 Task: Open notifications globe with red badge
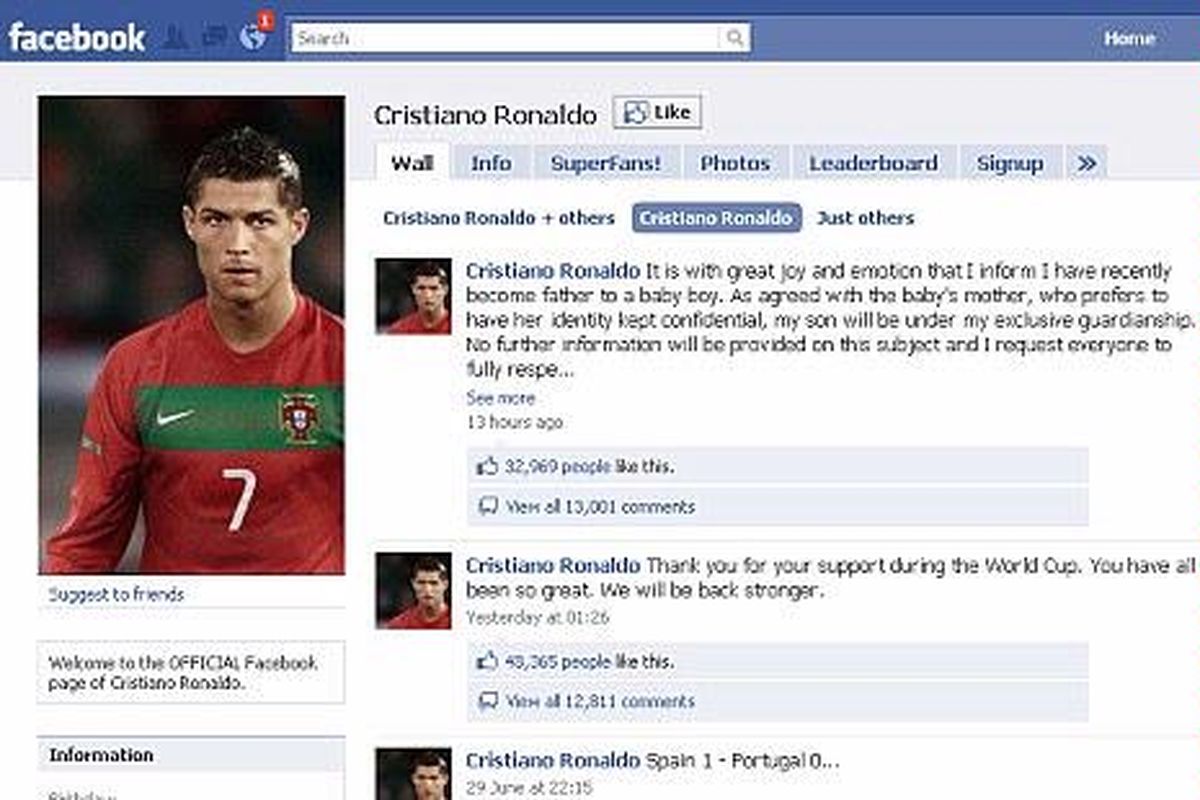coord(253,38)
